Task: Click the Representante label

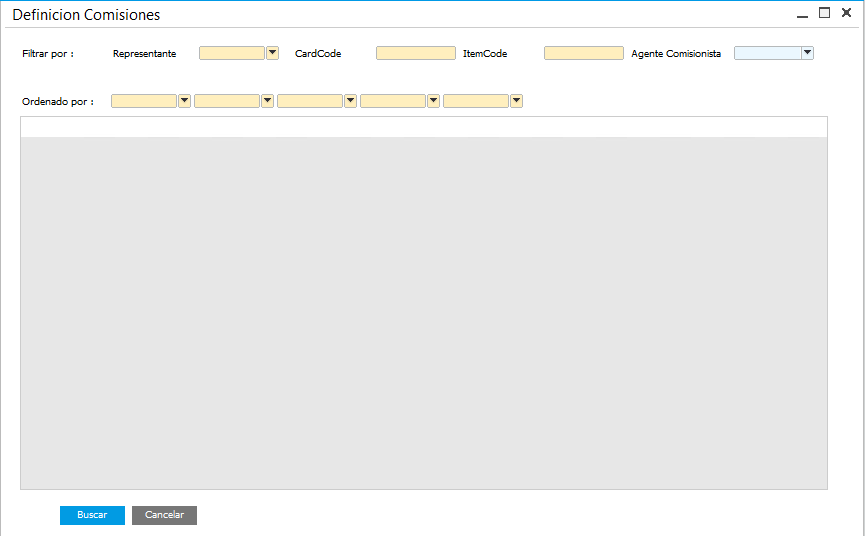Action: tap(145, 53)
